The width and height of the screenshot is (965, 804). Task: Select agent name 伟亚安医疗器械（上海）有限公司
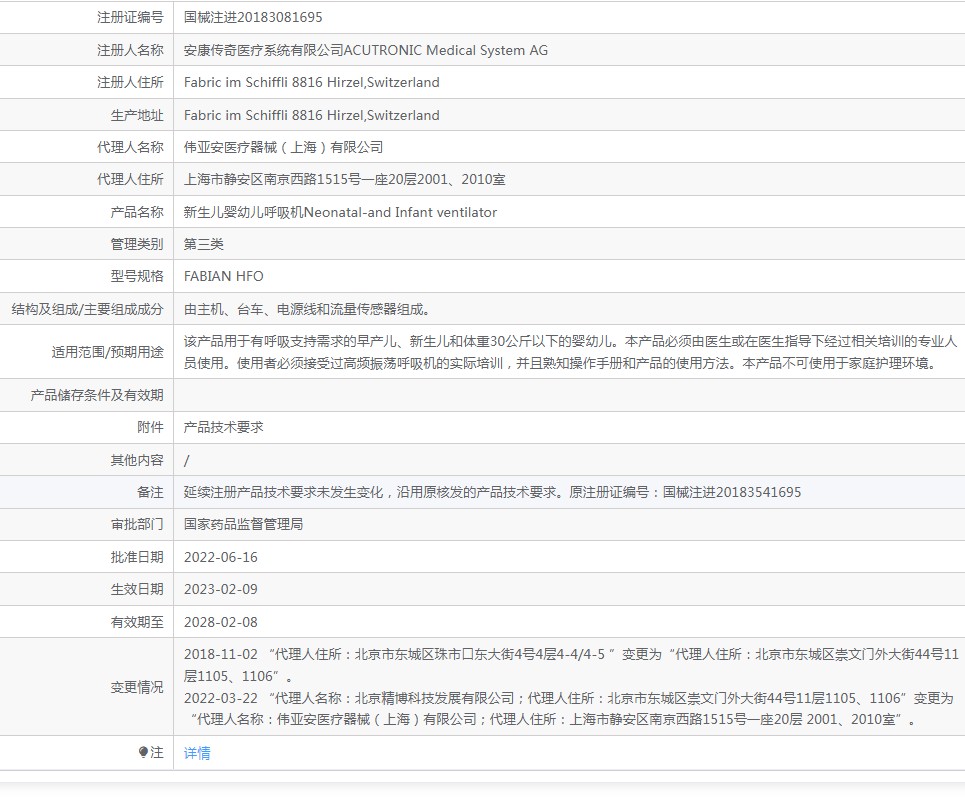(x=284, y=147)
